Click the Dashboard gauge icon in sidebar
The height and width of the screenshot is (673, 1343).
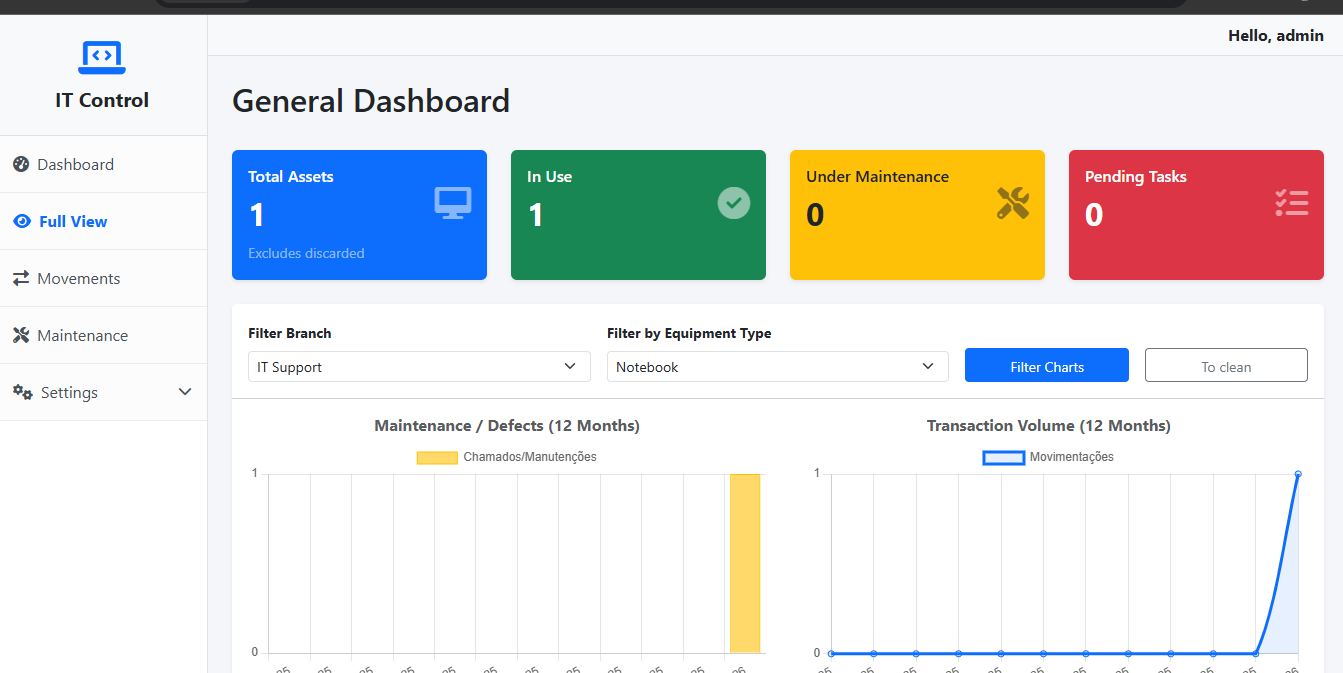(21, 164)
